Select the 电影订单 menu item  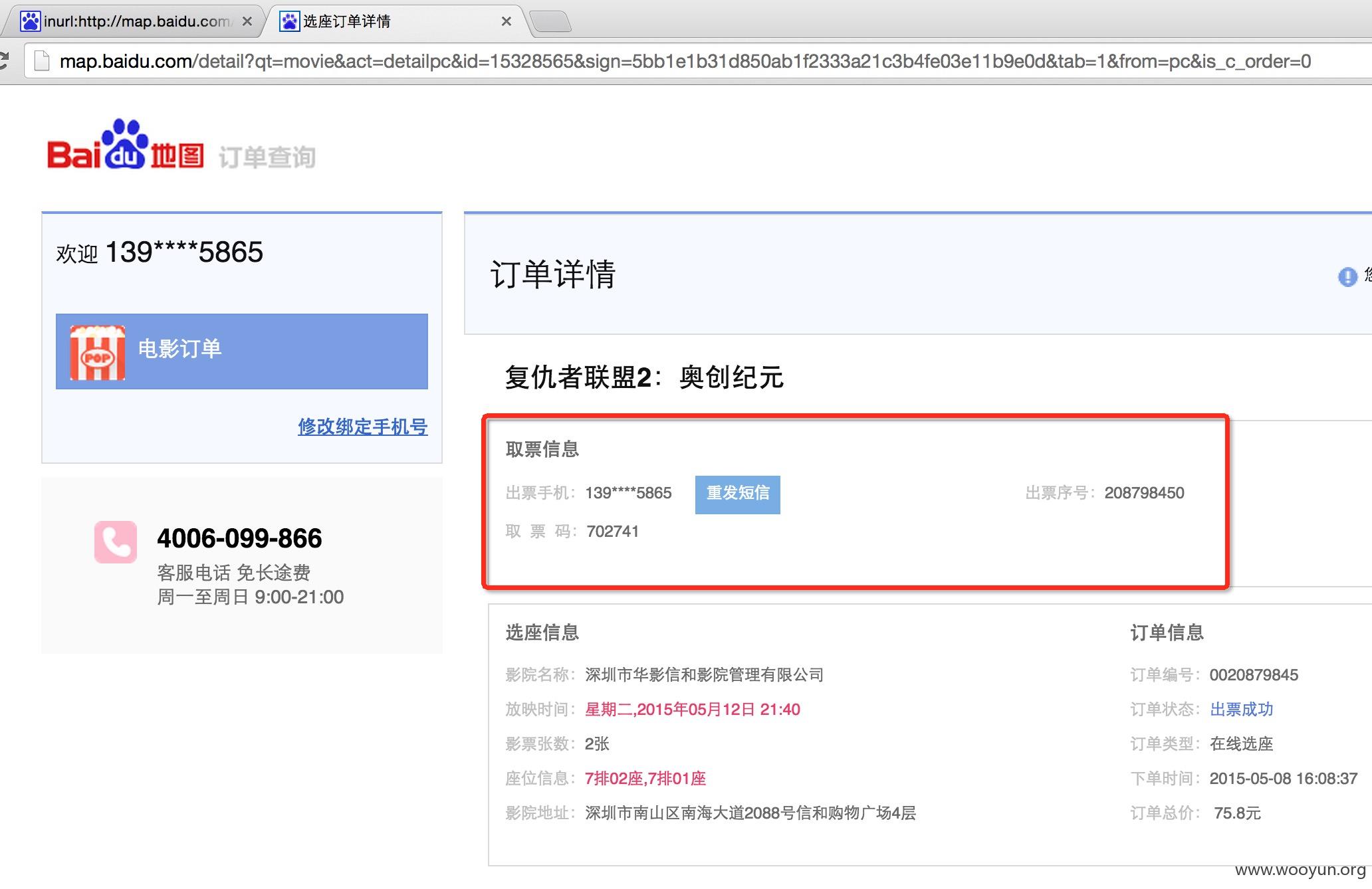[x=242, y=351]
